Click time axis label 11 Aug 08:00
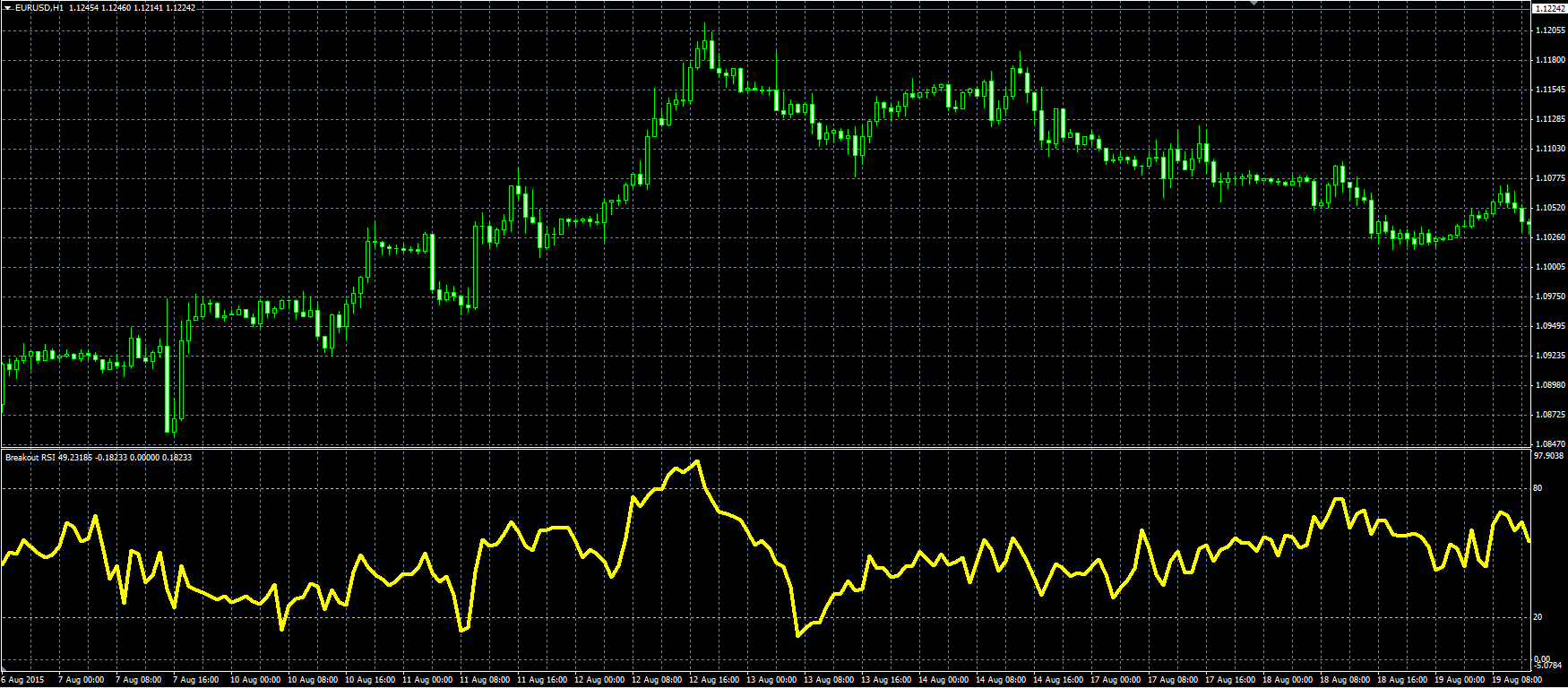 (x=485, y=680)
